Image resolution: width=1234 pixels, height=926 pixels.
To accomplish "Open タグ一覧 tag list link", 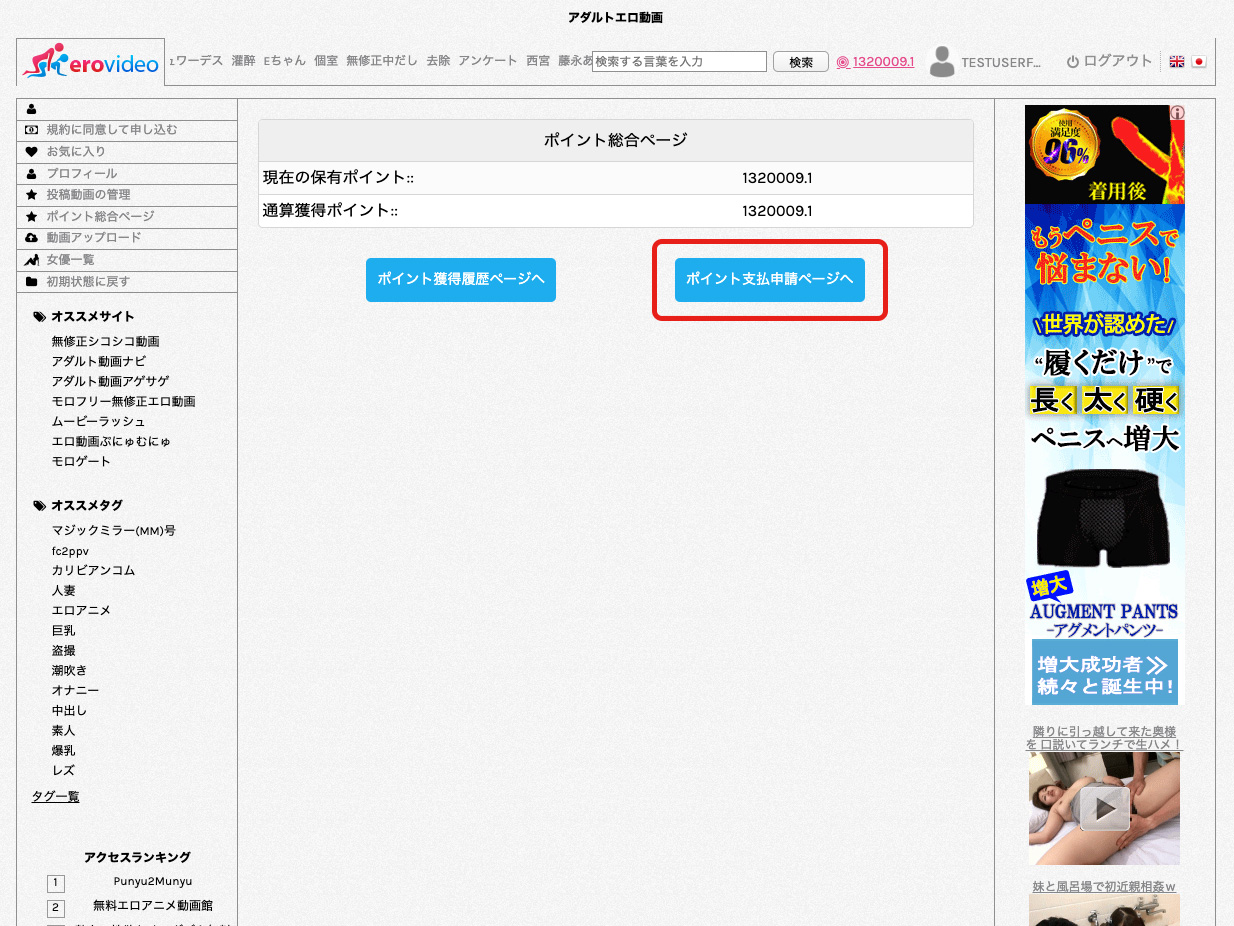I will click(x=55, y=796).
